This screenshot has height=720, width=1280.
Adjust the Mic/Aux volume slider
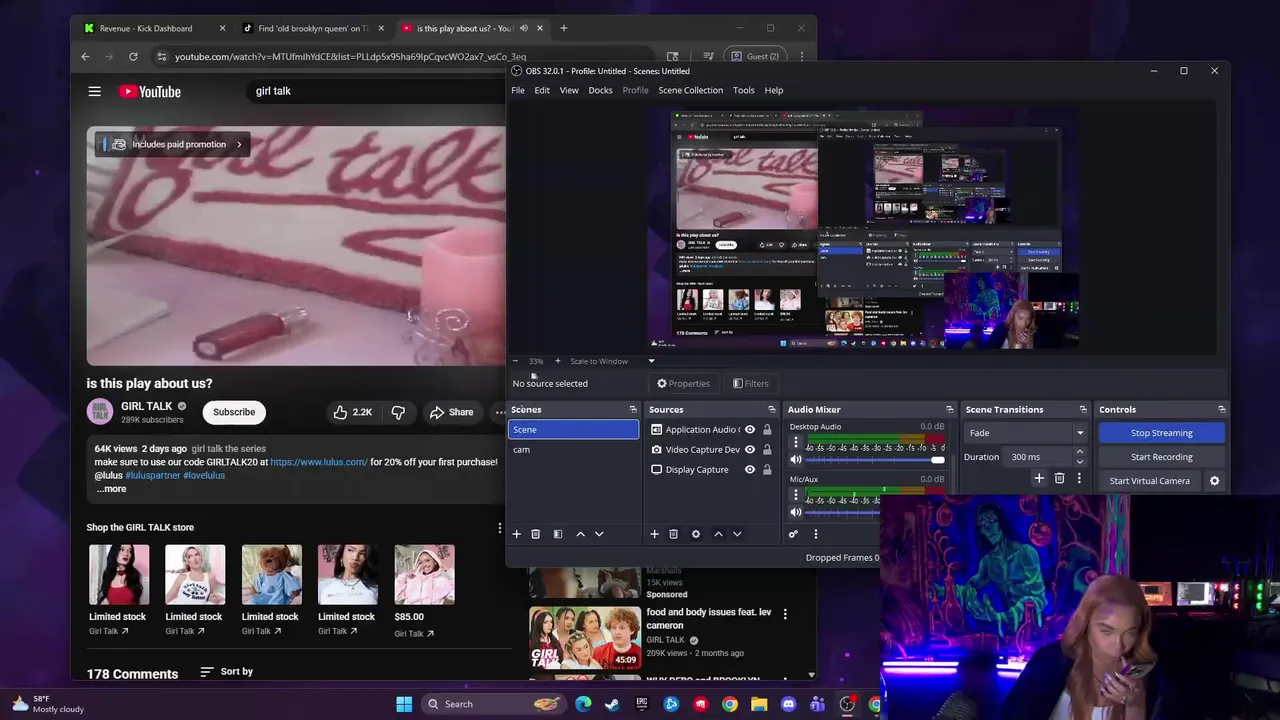click(843, 512)
